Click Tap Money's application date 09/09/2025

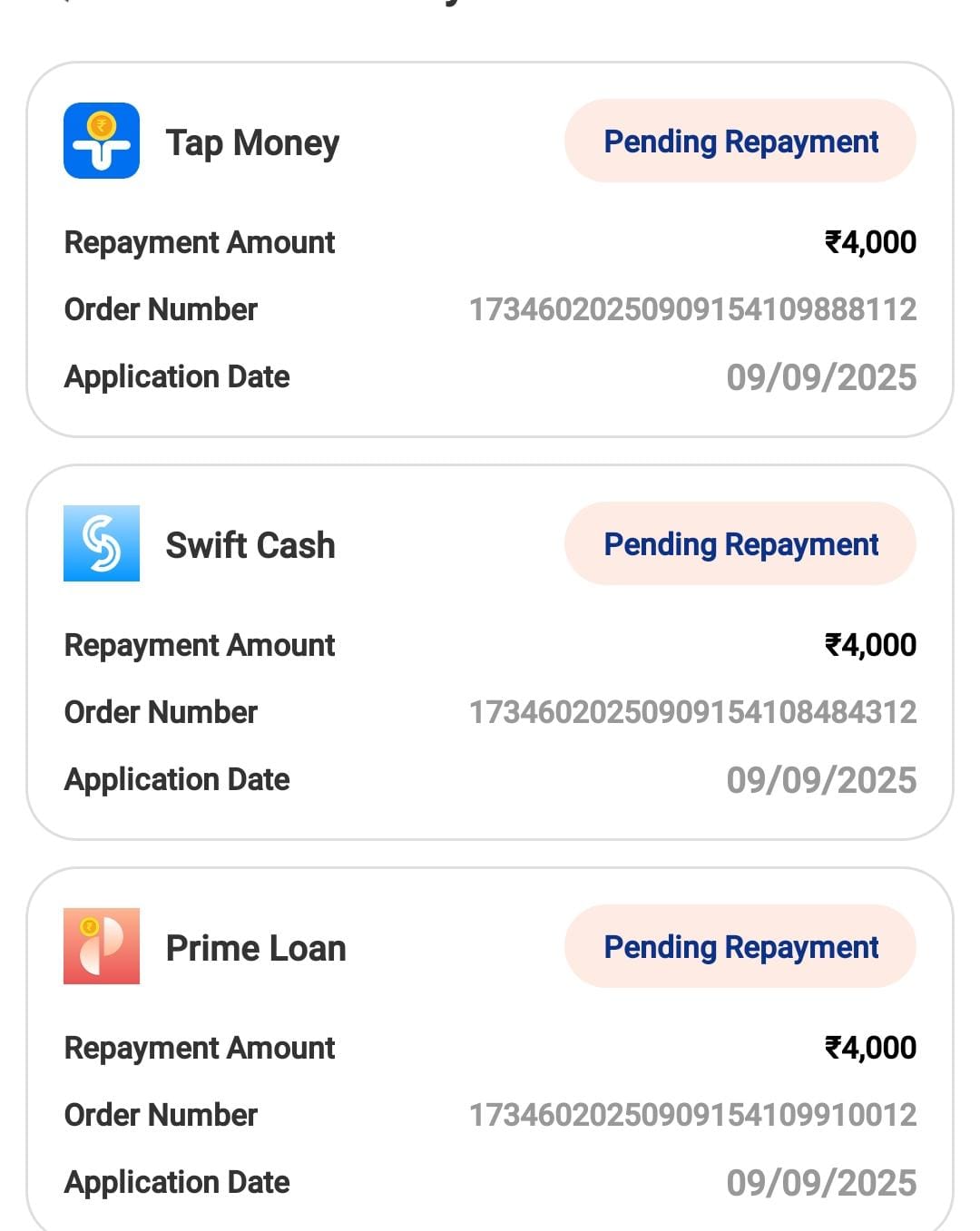tap(821, 377)
